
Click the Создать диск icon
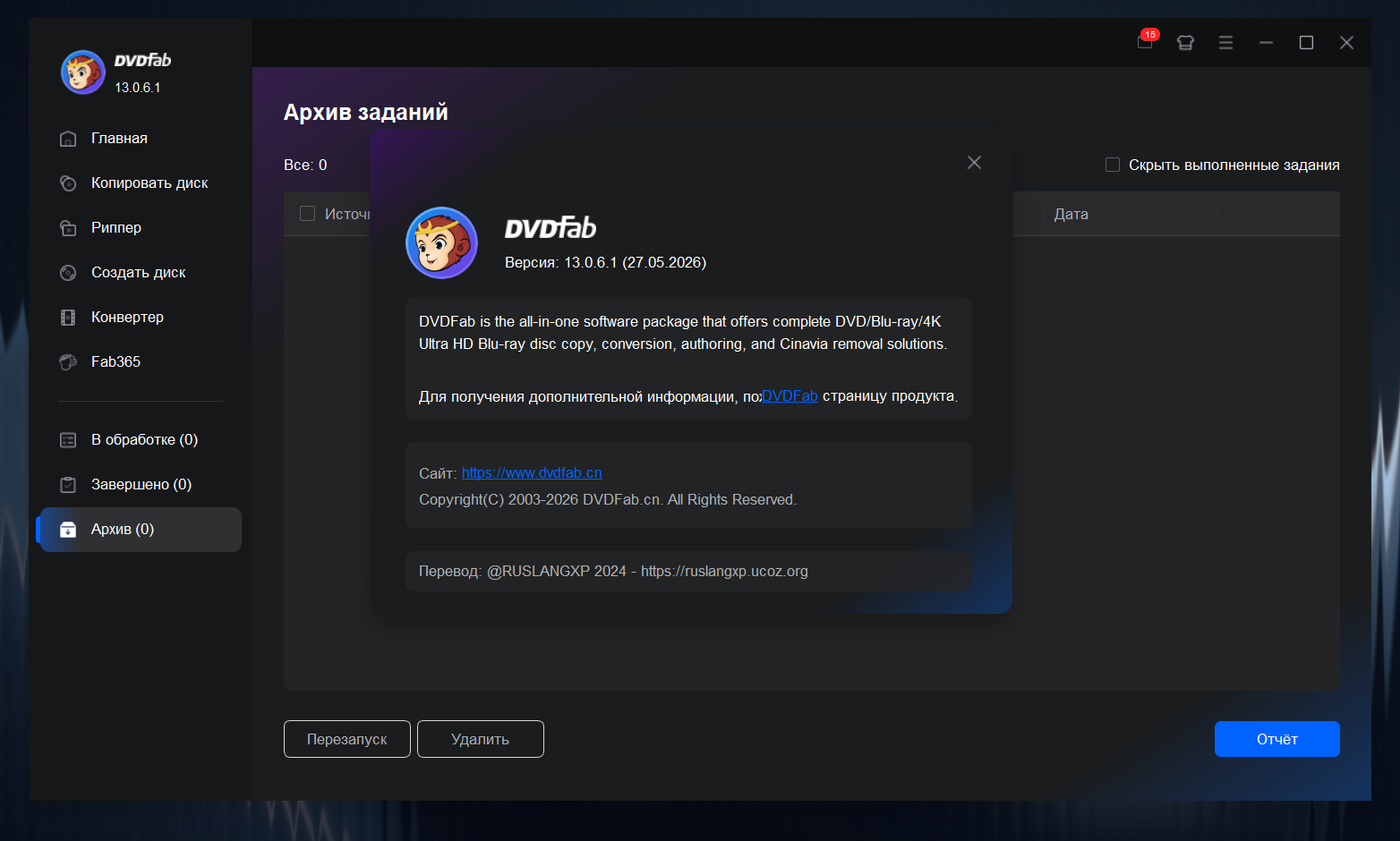(68, 273)
